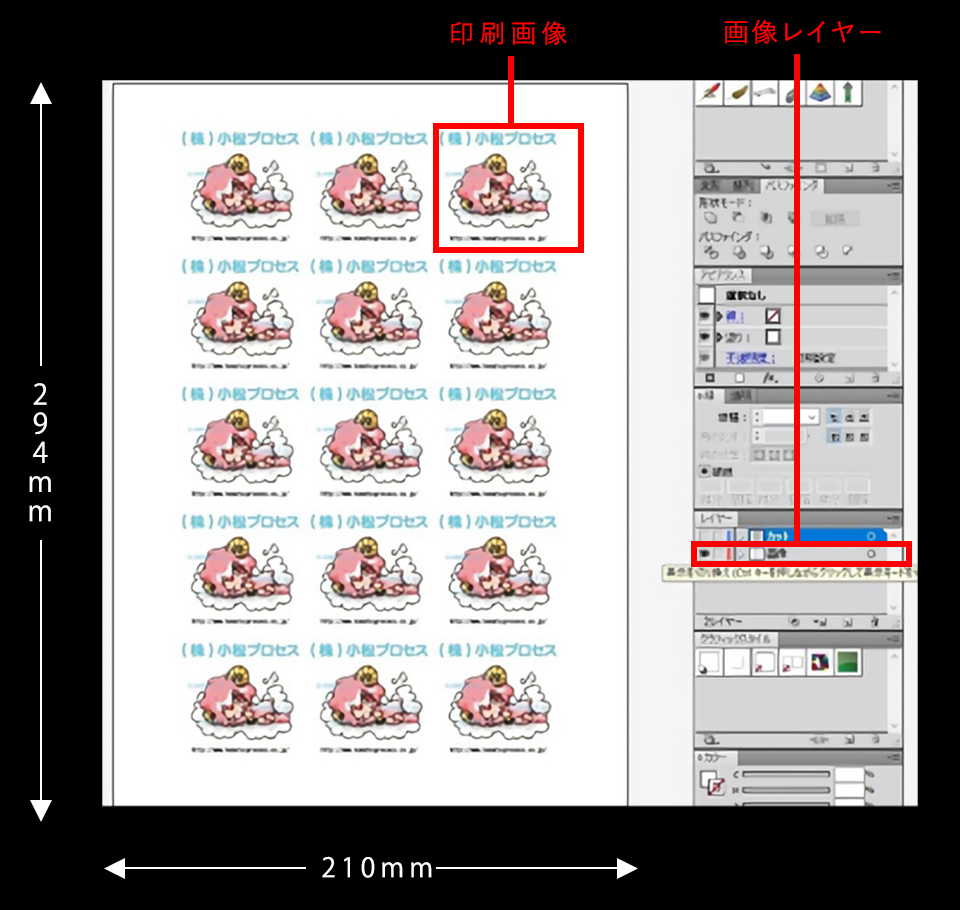
Task: Switch to the アピアランス tab
Action: click(723, 275)
